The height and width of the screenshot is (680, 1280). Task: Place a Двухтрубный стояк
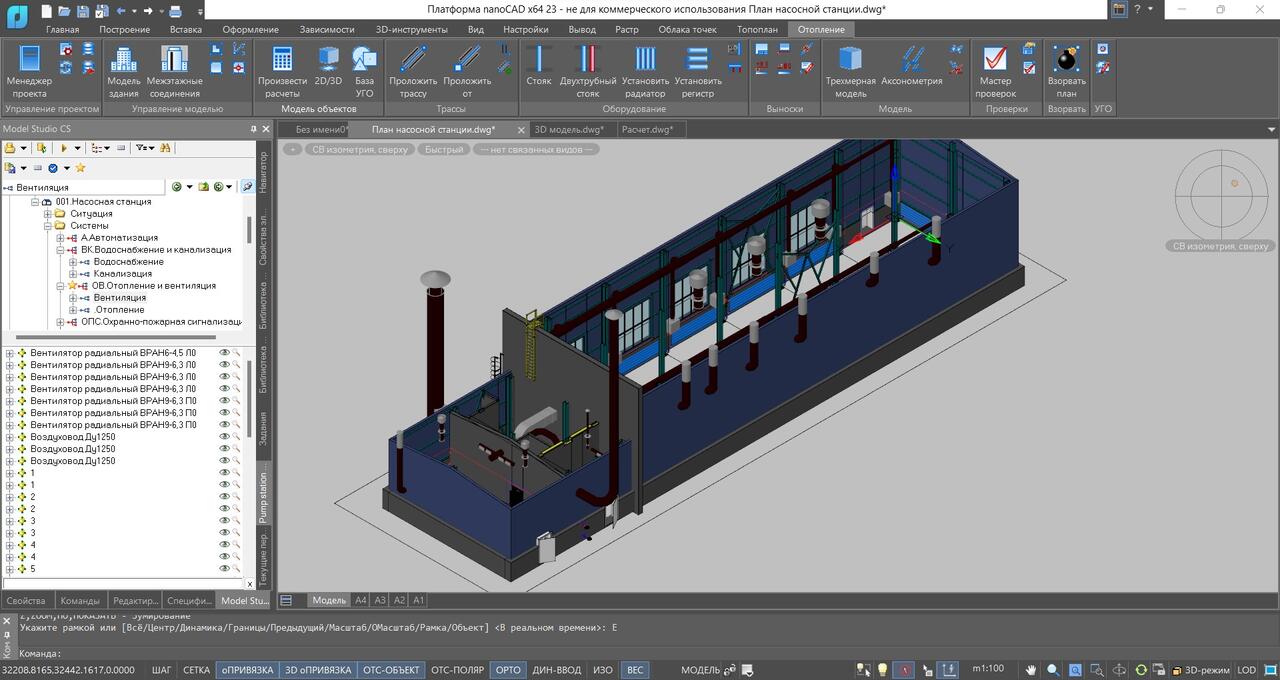click(588, 70)
